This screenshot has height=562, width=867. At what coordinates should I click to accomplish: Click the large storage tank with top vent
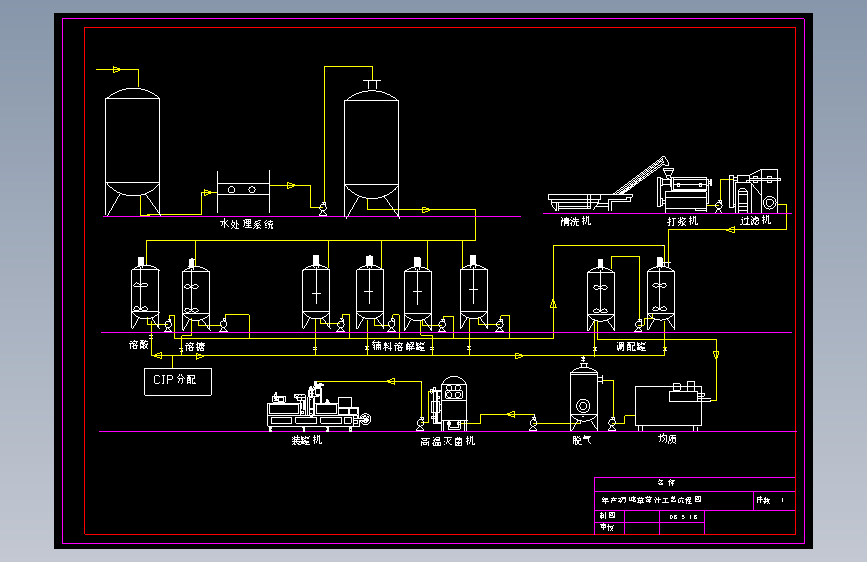372,149
